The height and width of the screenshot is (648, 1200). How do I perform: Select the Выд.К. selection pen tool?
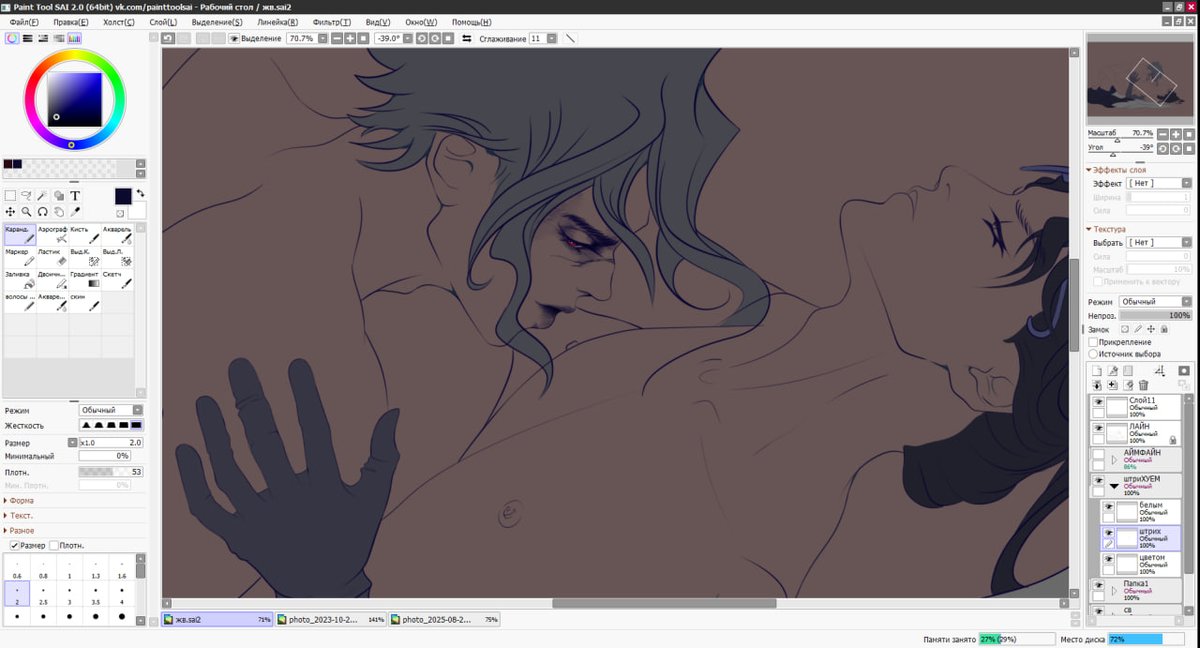[x=86, y=257]
